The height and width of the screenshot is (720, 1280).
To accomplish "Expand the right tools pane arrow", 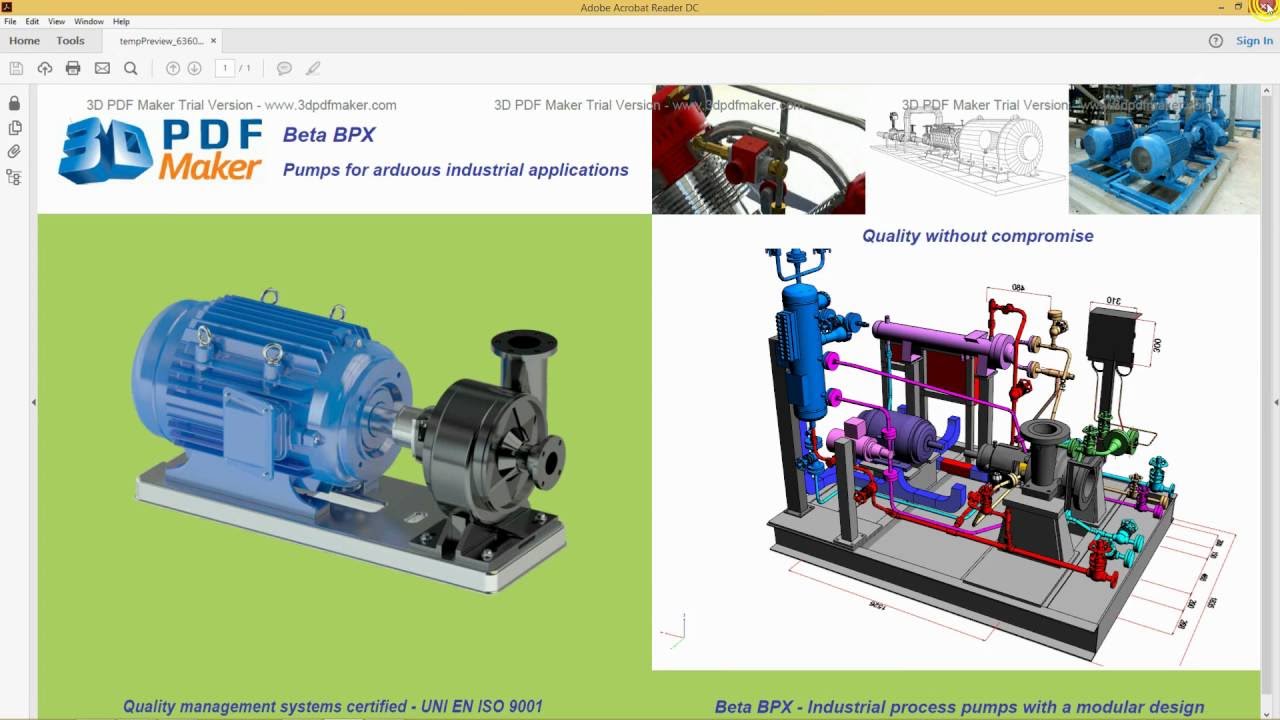I will (x=1275, y=402).
